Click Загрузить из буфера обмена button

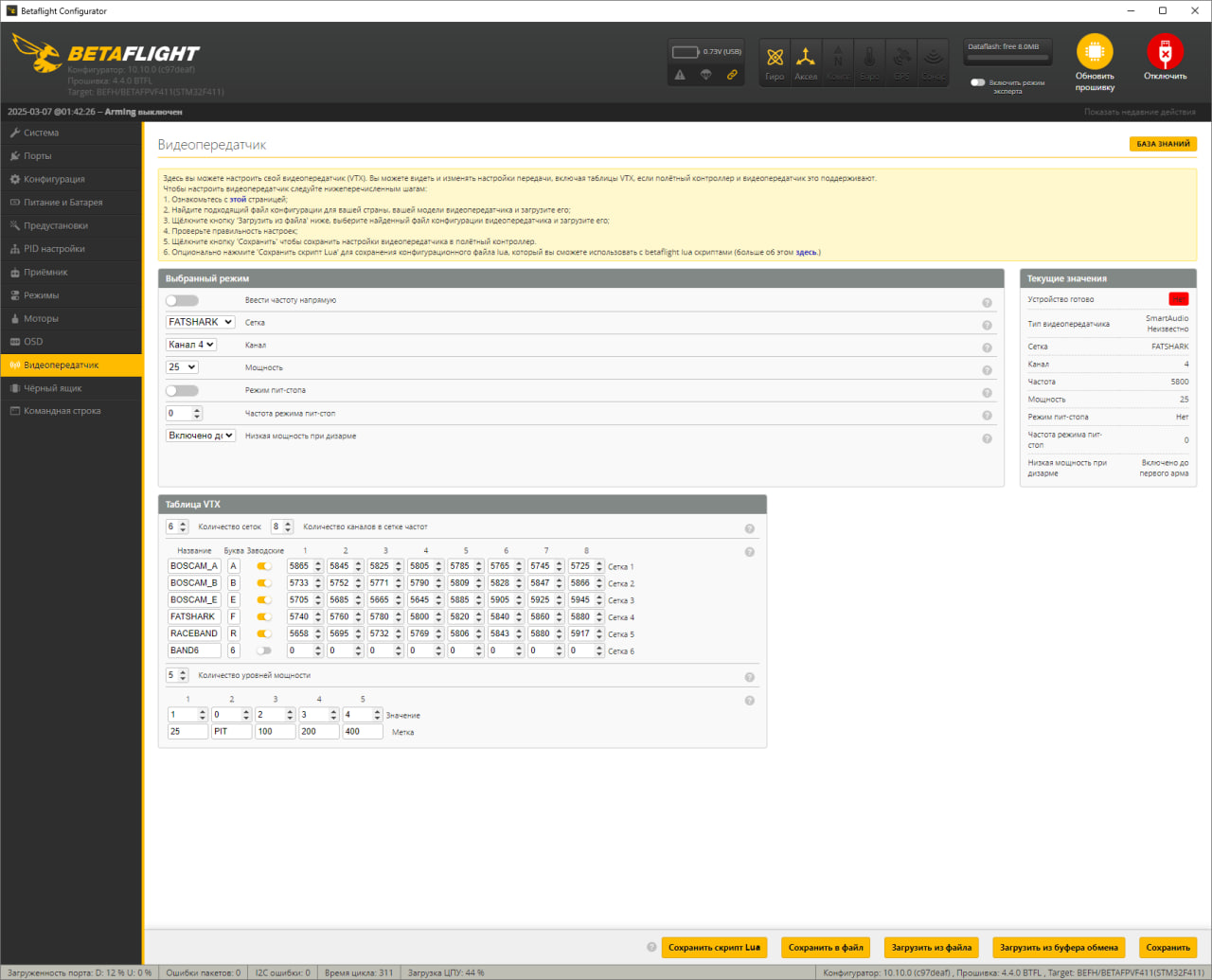pyautogui.click(x=1059, y=948)
